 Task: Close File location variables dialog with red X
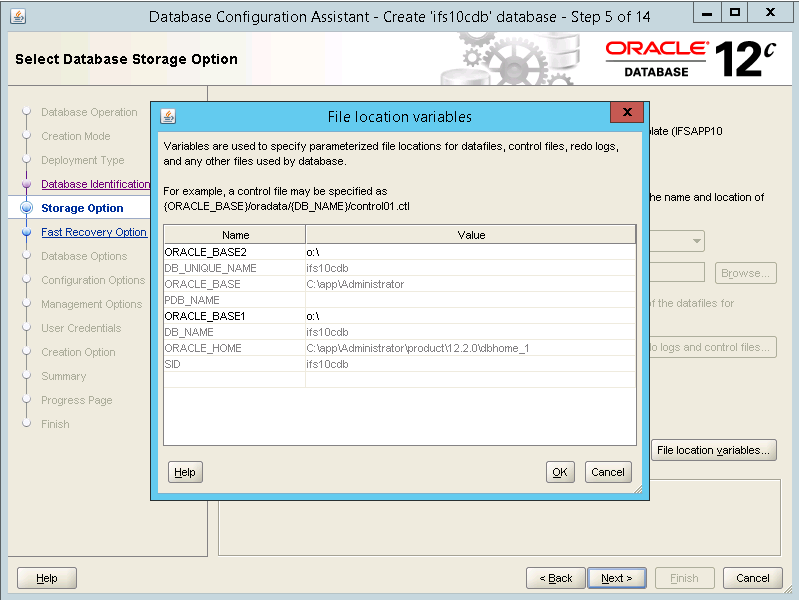pos(626,113)
